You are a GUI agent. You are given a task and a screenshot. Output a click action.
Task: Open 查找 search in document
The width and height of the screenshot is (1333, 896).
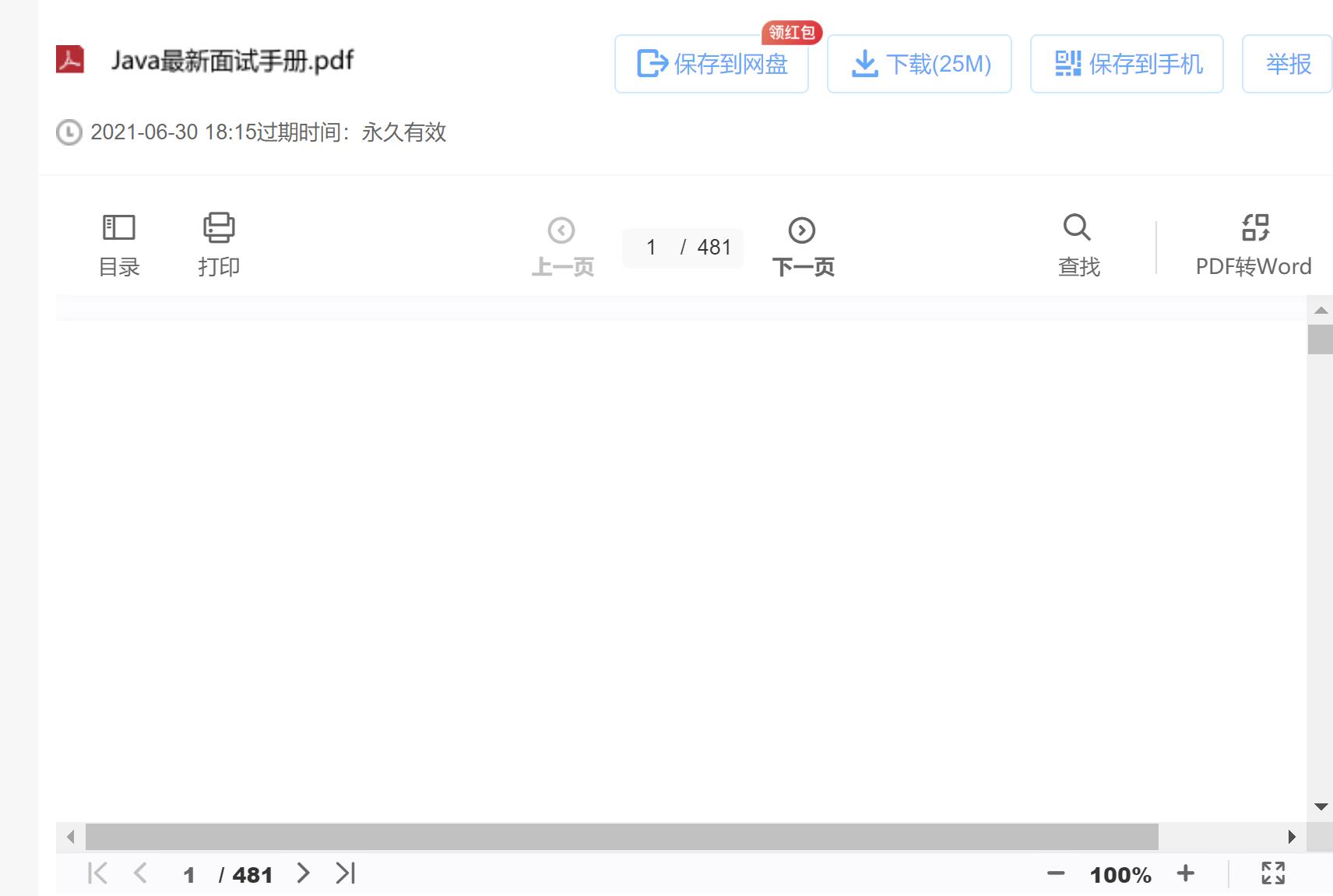coord(1078,245)
